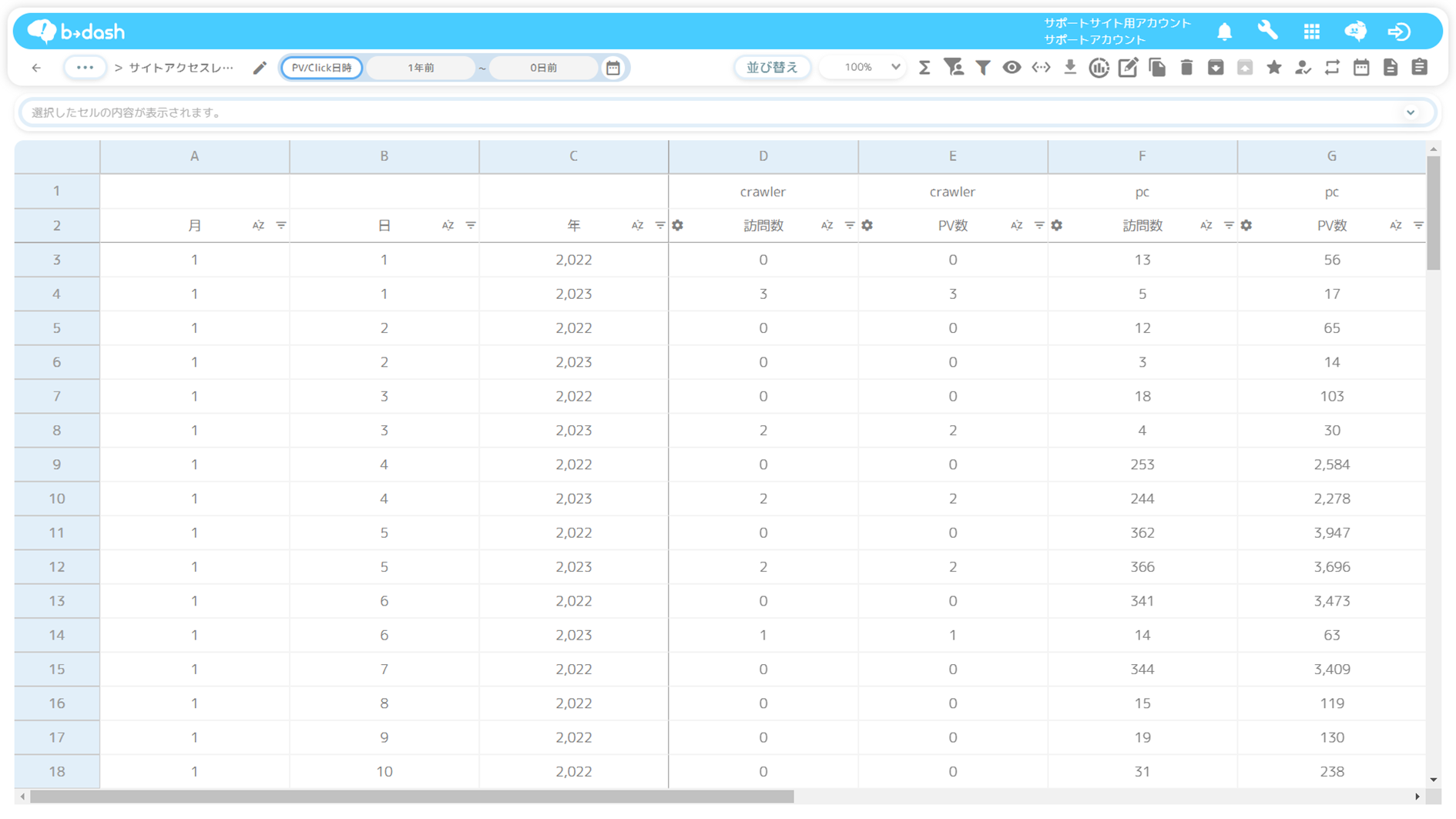Click the funnel-with-person segment filter icon
Viewport: 1456px width, 819px height.
click(954, 68)
